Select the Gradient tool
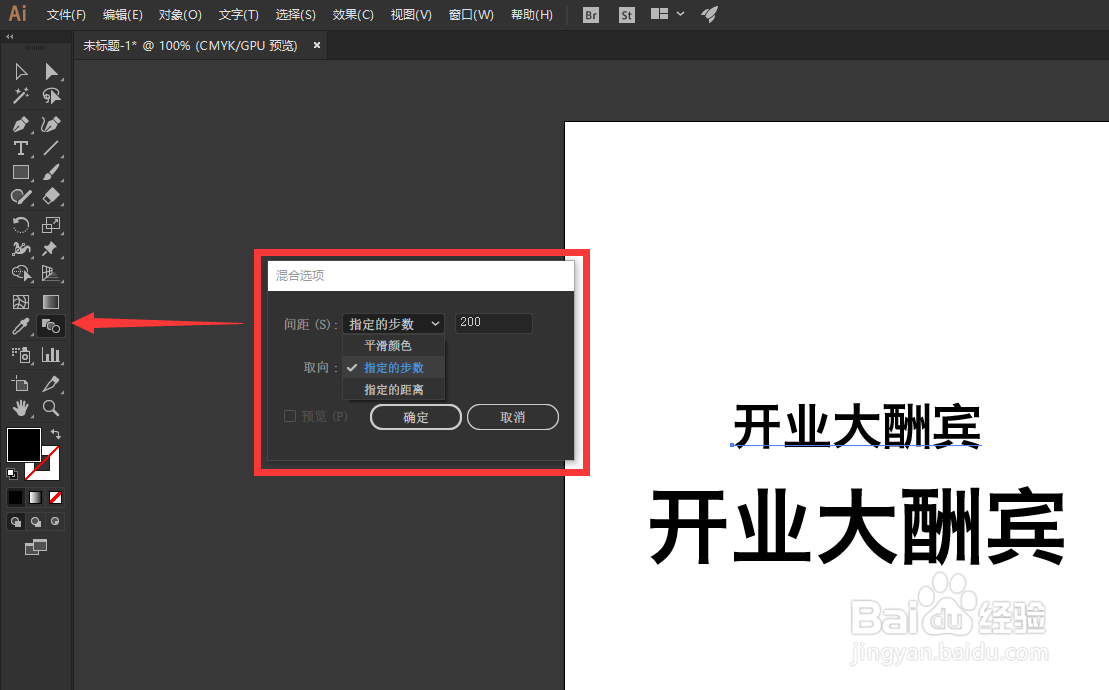 tap(50, 301)
